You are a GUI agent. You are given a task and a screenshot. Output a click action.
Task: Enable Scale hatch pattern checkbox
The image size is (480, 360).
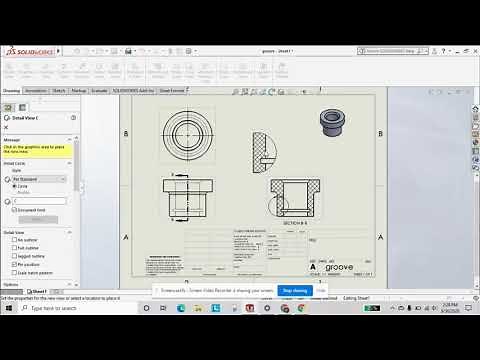[x=14, y=273]
